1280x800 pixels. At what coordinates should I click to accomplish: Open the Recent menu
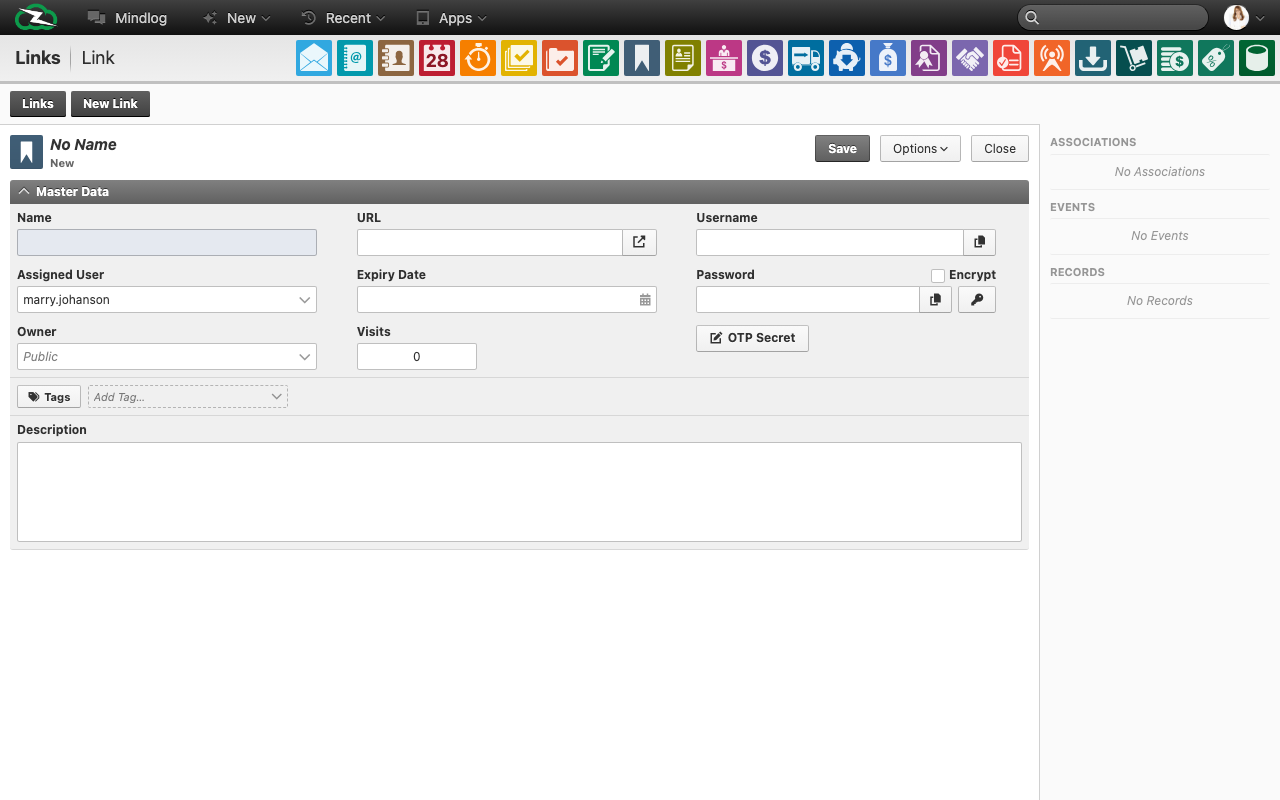[343, 18]
